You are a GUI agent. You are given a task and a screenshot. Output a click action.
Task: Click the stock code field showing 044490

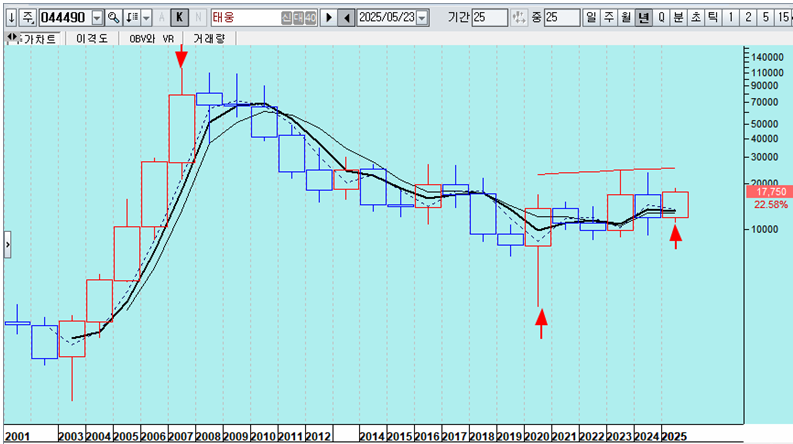(x=65, y=18)
